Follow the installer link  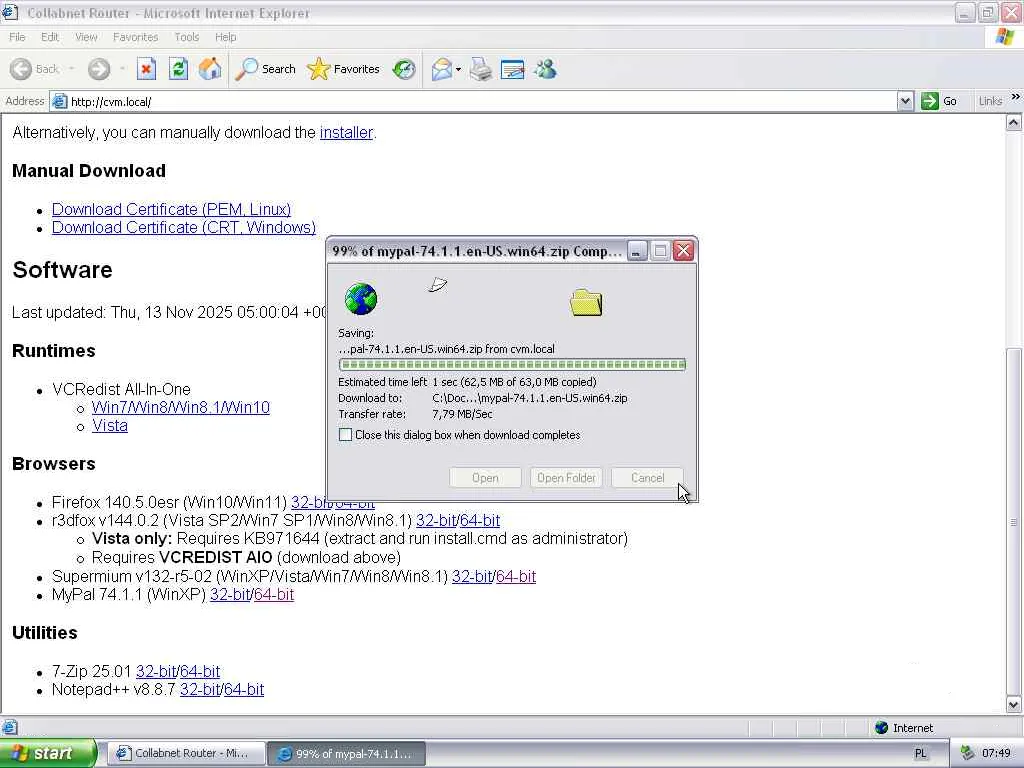[x=346, y=133]
